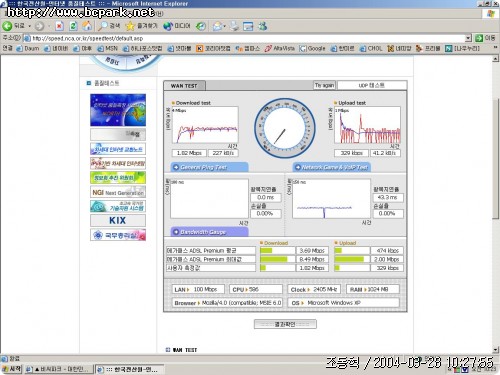500x375 pixels.
Task: Click the Print toolbar icon
Action: [234, 26]
